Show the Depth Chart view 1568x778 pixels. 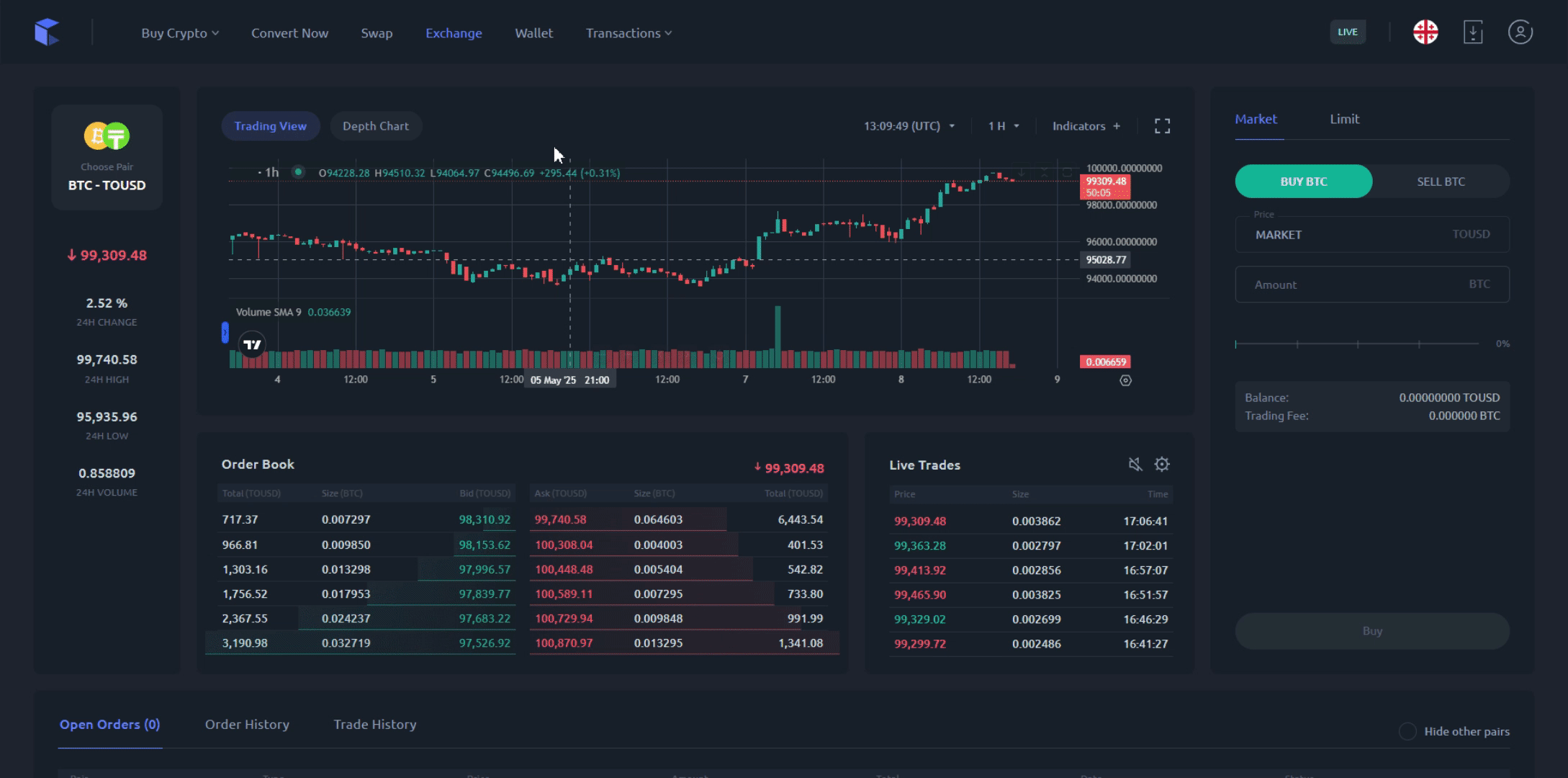[375, 126]
